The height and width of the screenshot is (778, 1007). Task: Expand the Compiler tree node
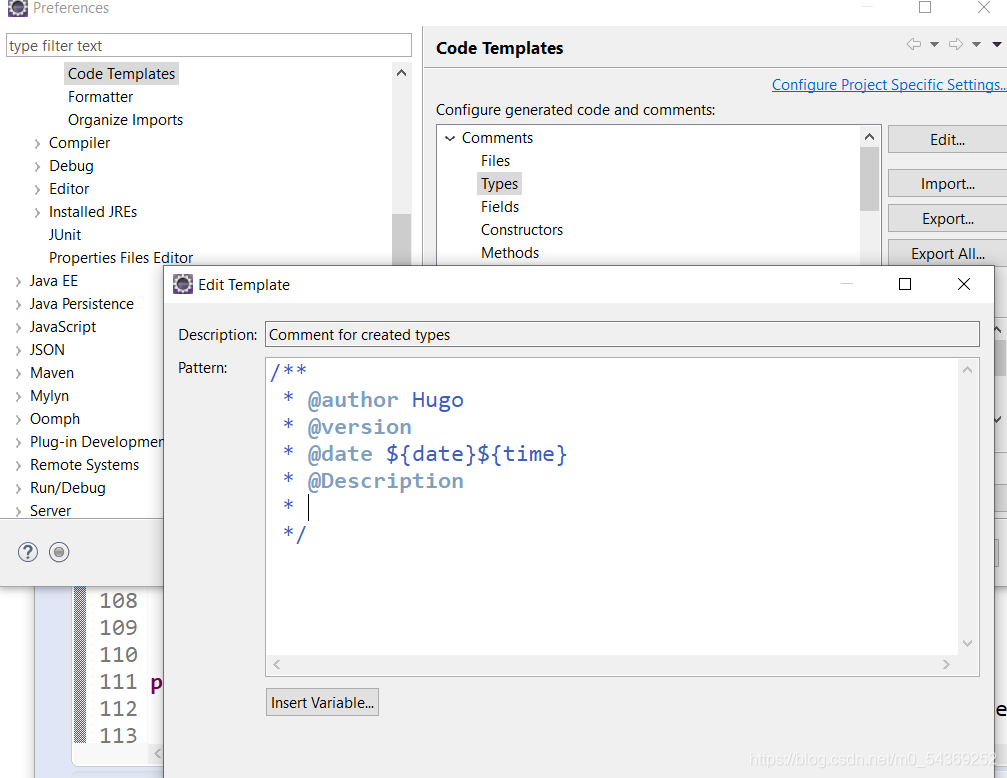tap(37, 144)
